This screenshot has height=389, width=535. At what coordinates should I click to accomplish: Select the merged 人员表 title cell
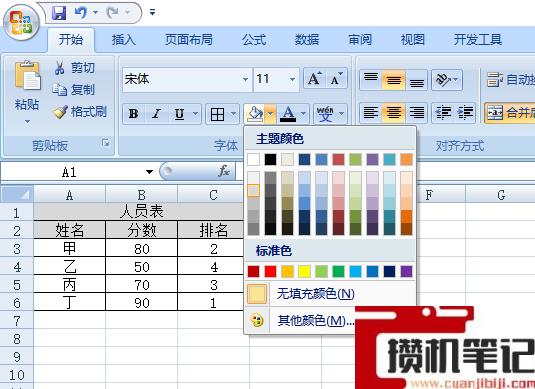click(141, 212)
